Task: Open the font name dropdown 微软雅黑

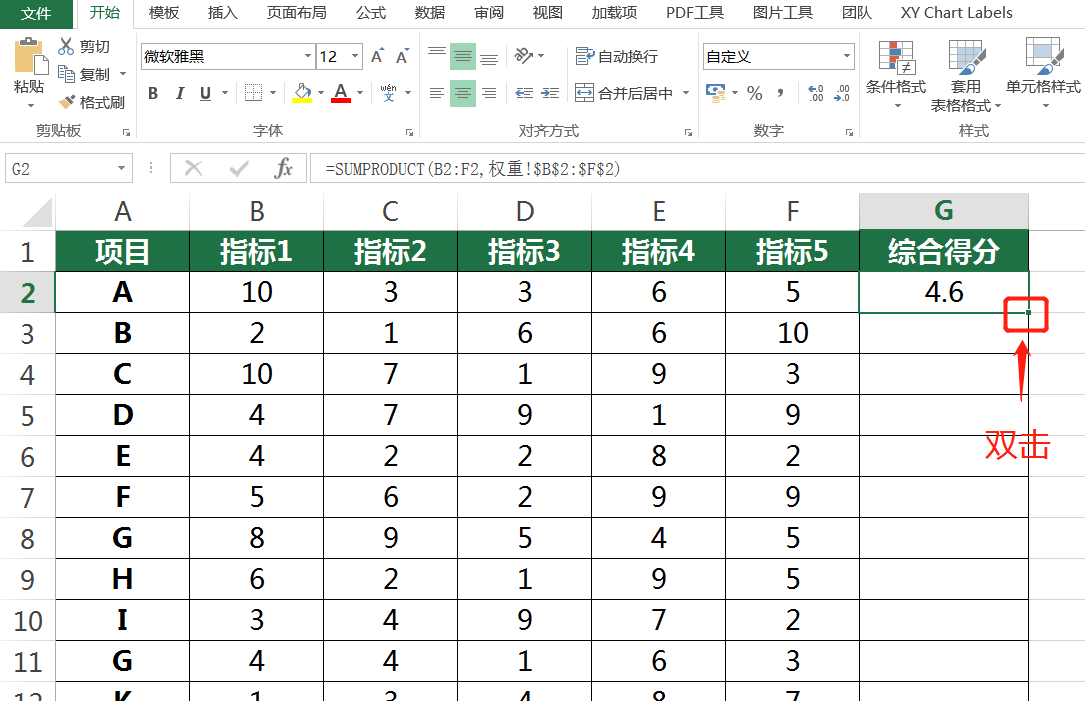Action: click(x=307, y=57)
